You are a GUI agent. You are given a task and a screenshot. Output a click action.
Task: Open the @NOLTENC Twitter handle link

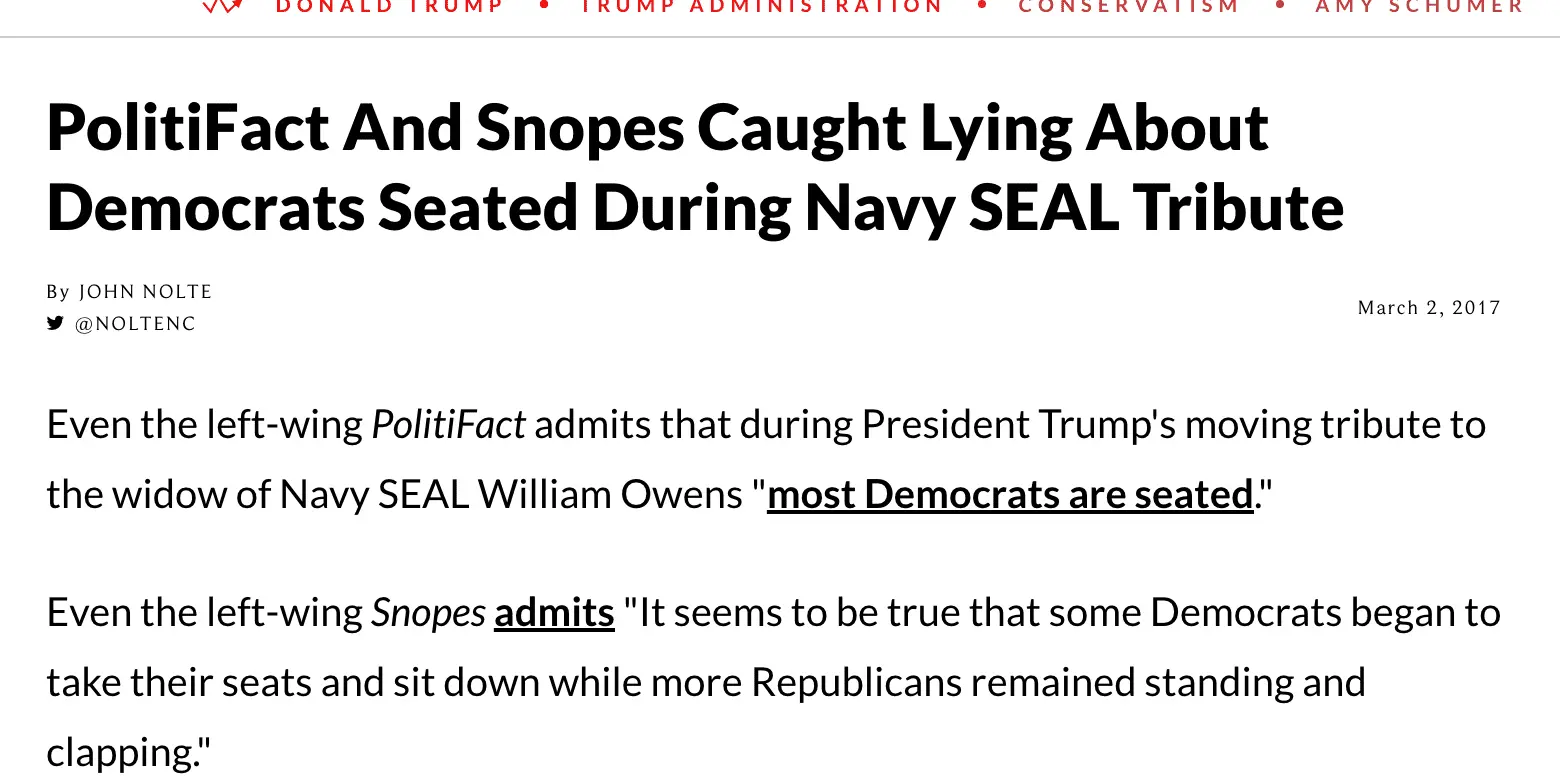pos(136,324)
